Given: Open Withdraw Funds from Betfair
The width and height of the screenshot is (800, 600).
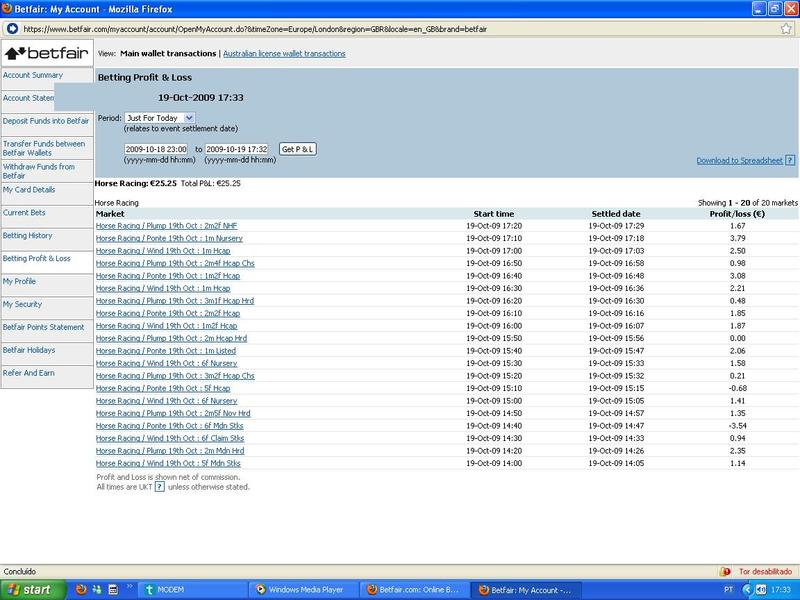Looking at the screenshot, I should tap(39, 171).
